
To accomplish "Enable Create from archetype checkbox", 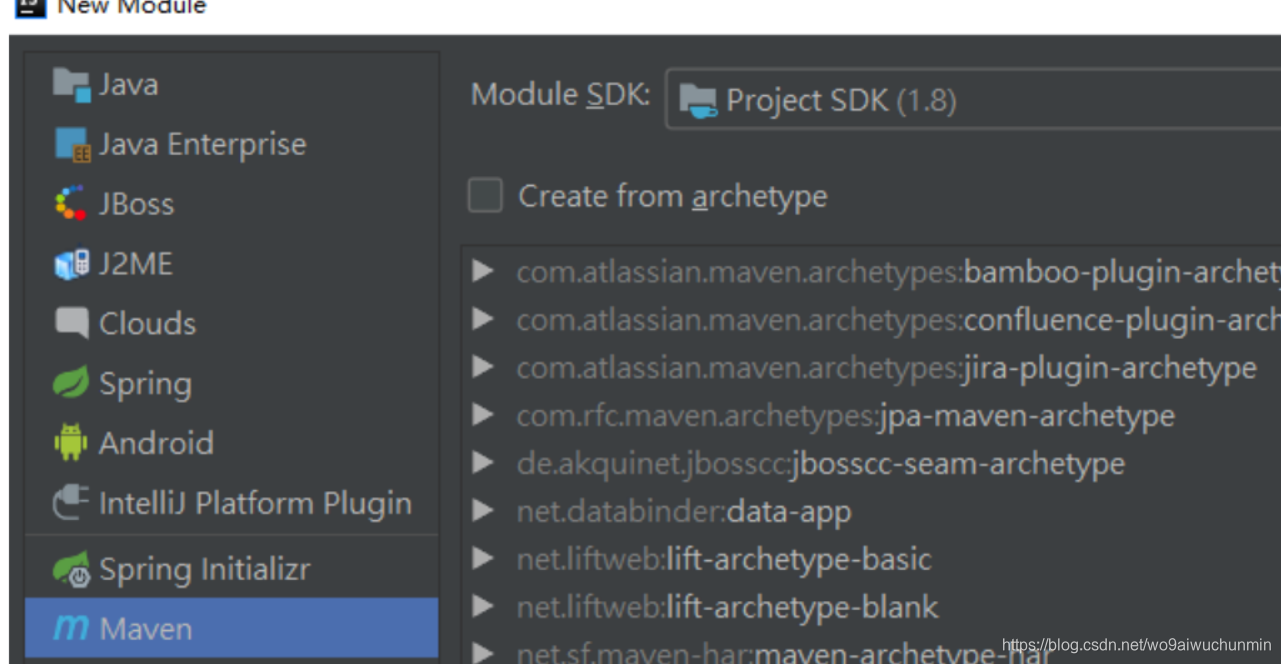I will [x=485, y=195].
